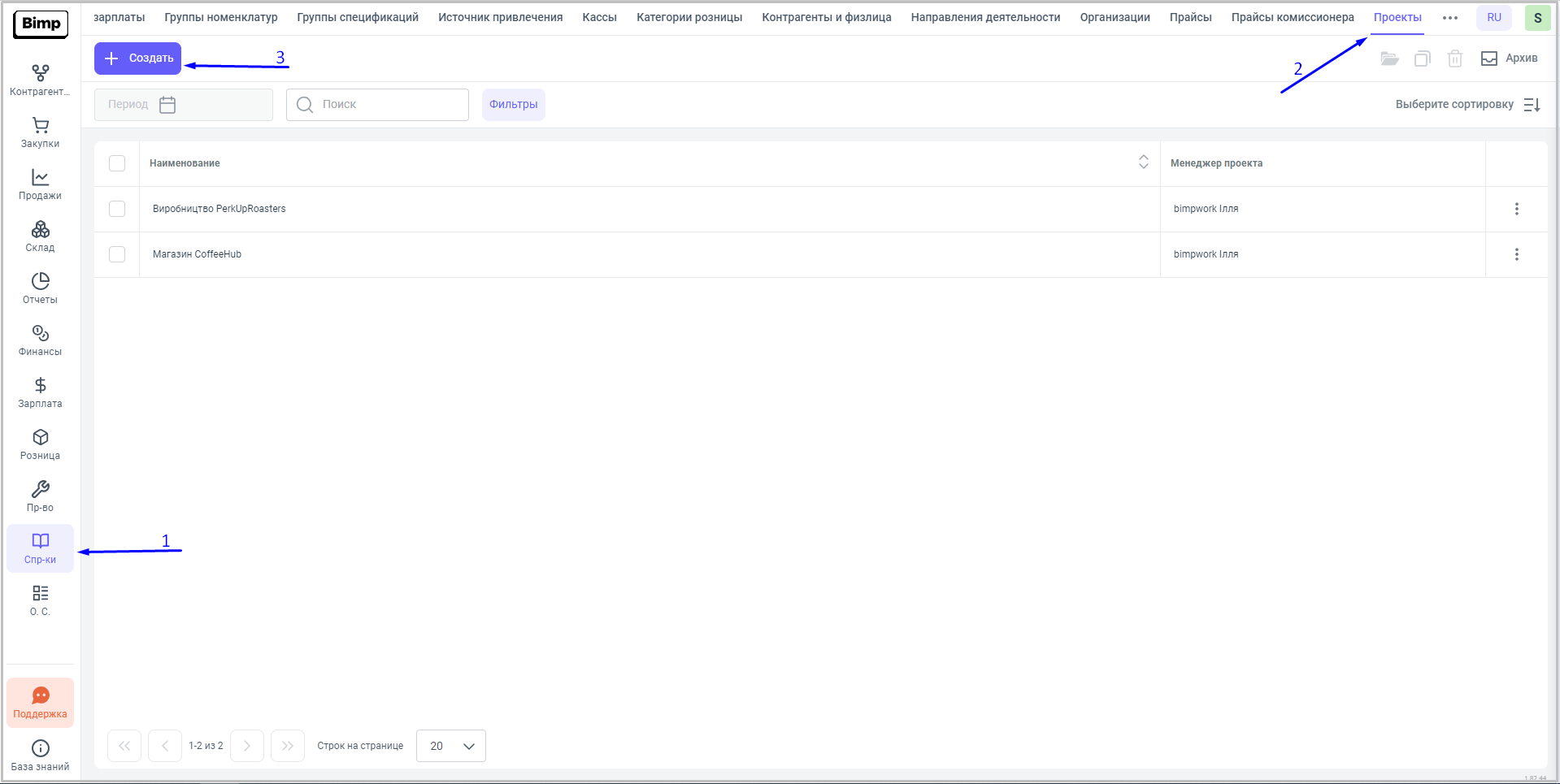Go to Продажи in the sidebar
Image resolution: width=1560 pixels, height=784 pixels.
click(x=40, y=184)
